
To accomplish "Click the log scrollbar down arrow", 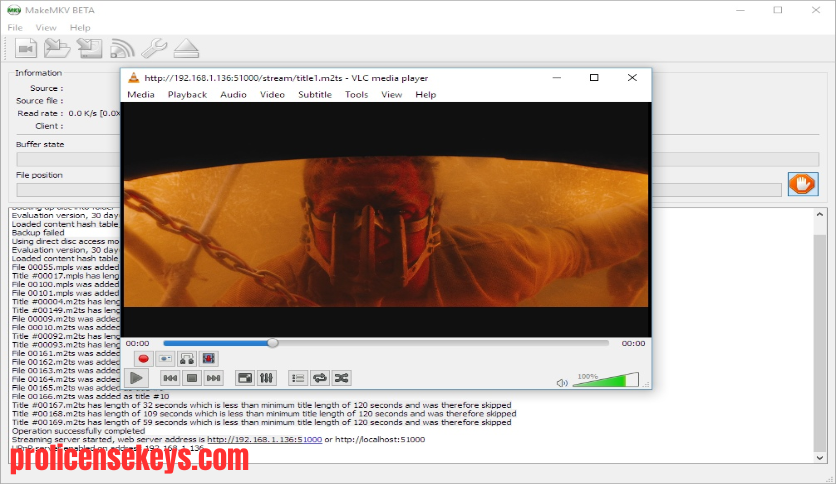I will [x=819, y=457].
